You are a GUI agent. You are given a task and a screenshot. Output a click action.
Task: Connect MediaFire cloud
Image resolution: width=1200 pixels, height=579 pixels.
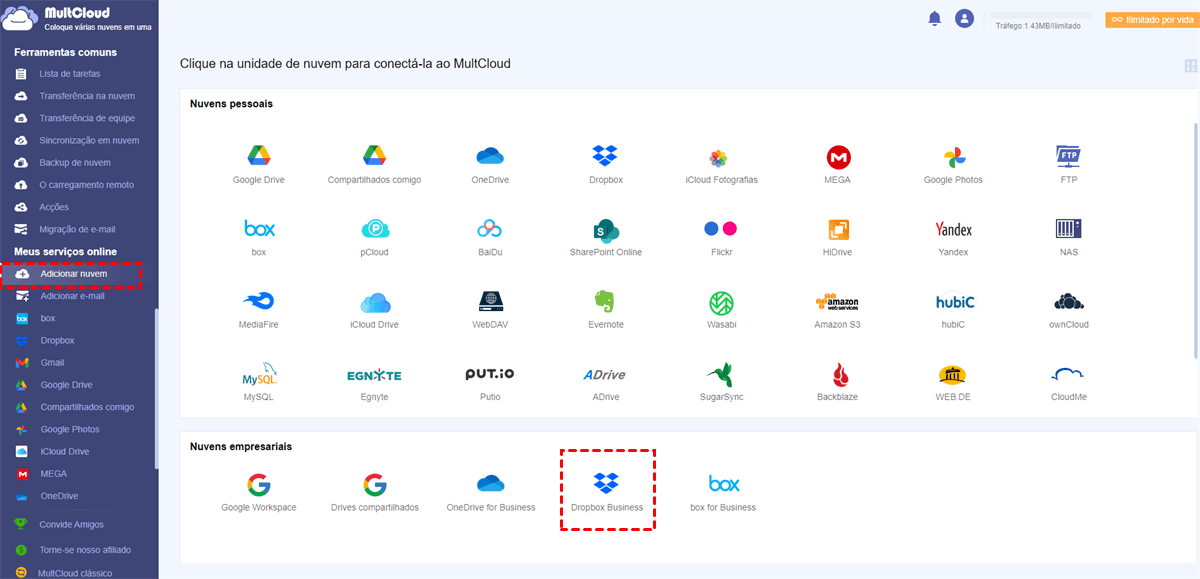click(x=259, y=301)
